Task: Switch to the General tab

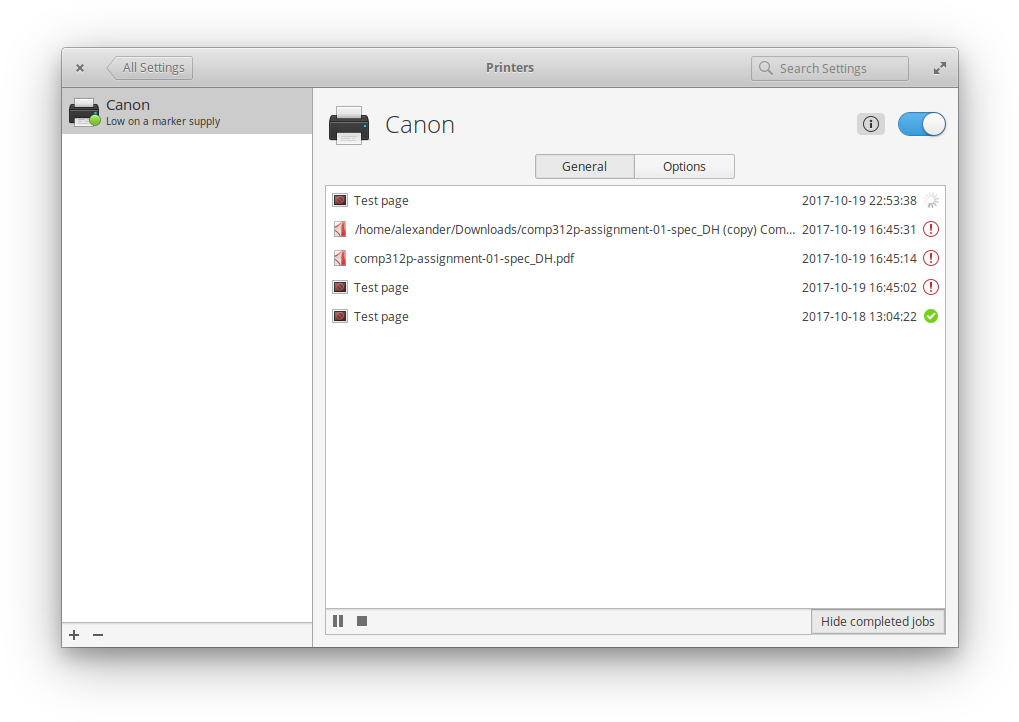Action: tap(584, 166)
